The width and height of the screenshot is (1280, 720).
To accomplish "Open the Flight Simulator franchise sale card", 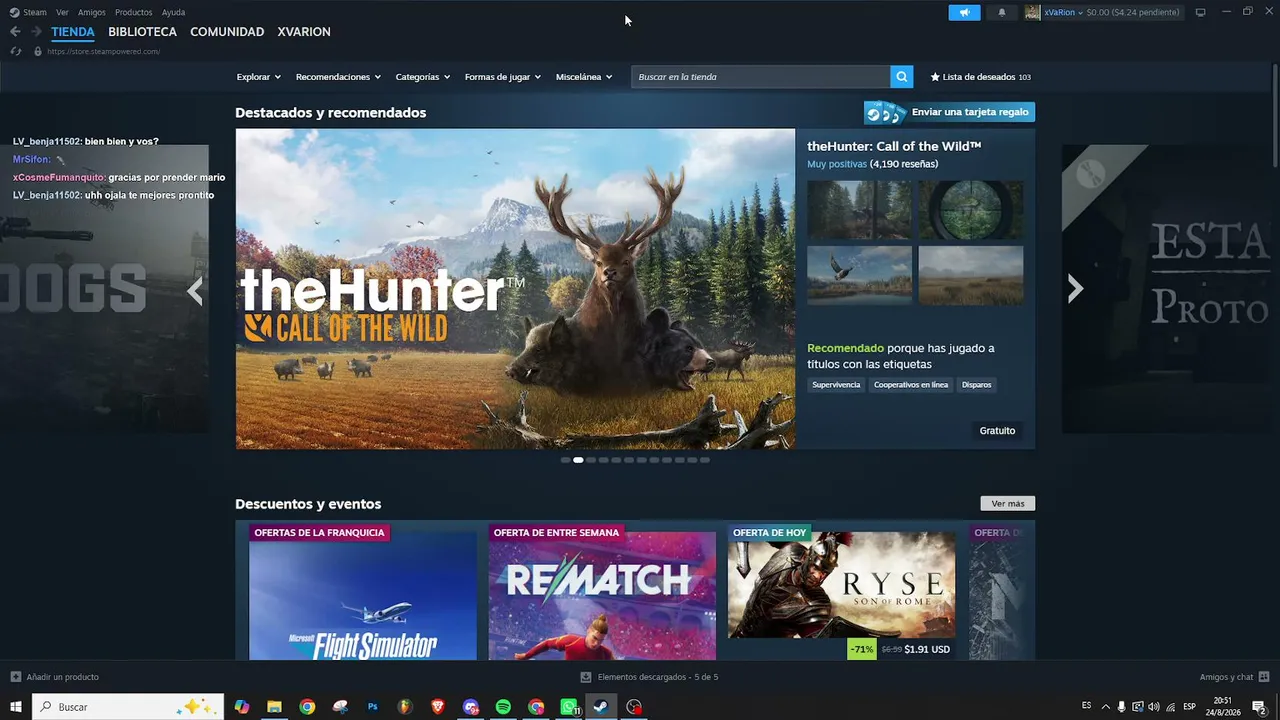I will pos(363,591).
